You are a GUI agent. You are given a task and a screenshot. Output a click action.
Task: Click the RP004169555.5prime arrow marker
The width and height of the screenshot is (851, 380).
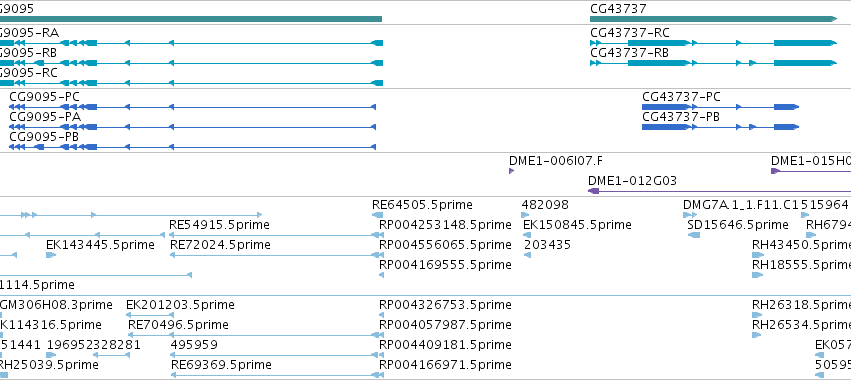click(x=381, y=275)
